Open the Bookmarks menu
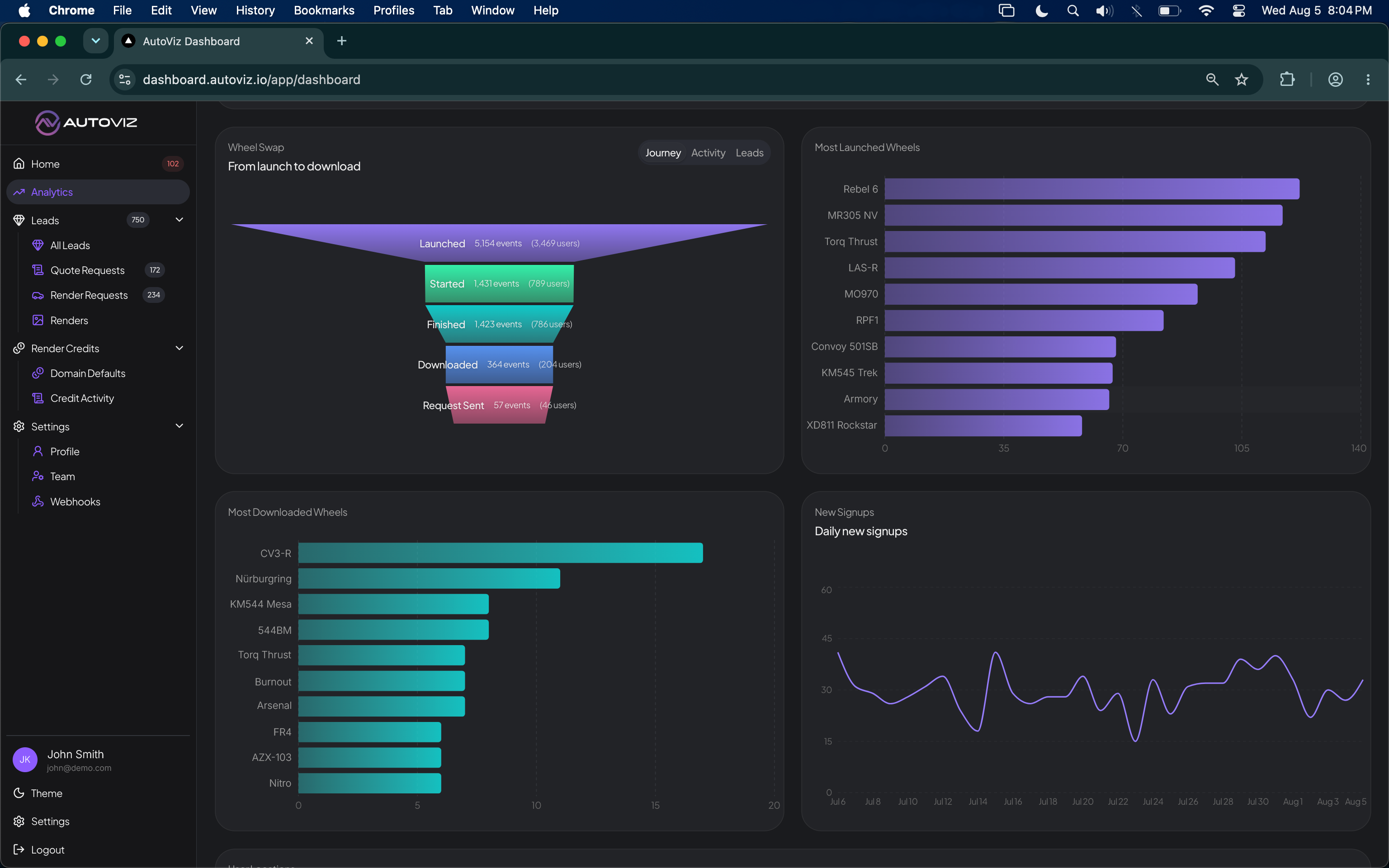The image size is (1389, 868). [x=324, y=10]
